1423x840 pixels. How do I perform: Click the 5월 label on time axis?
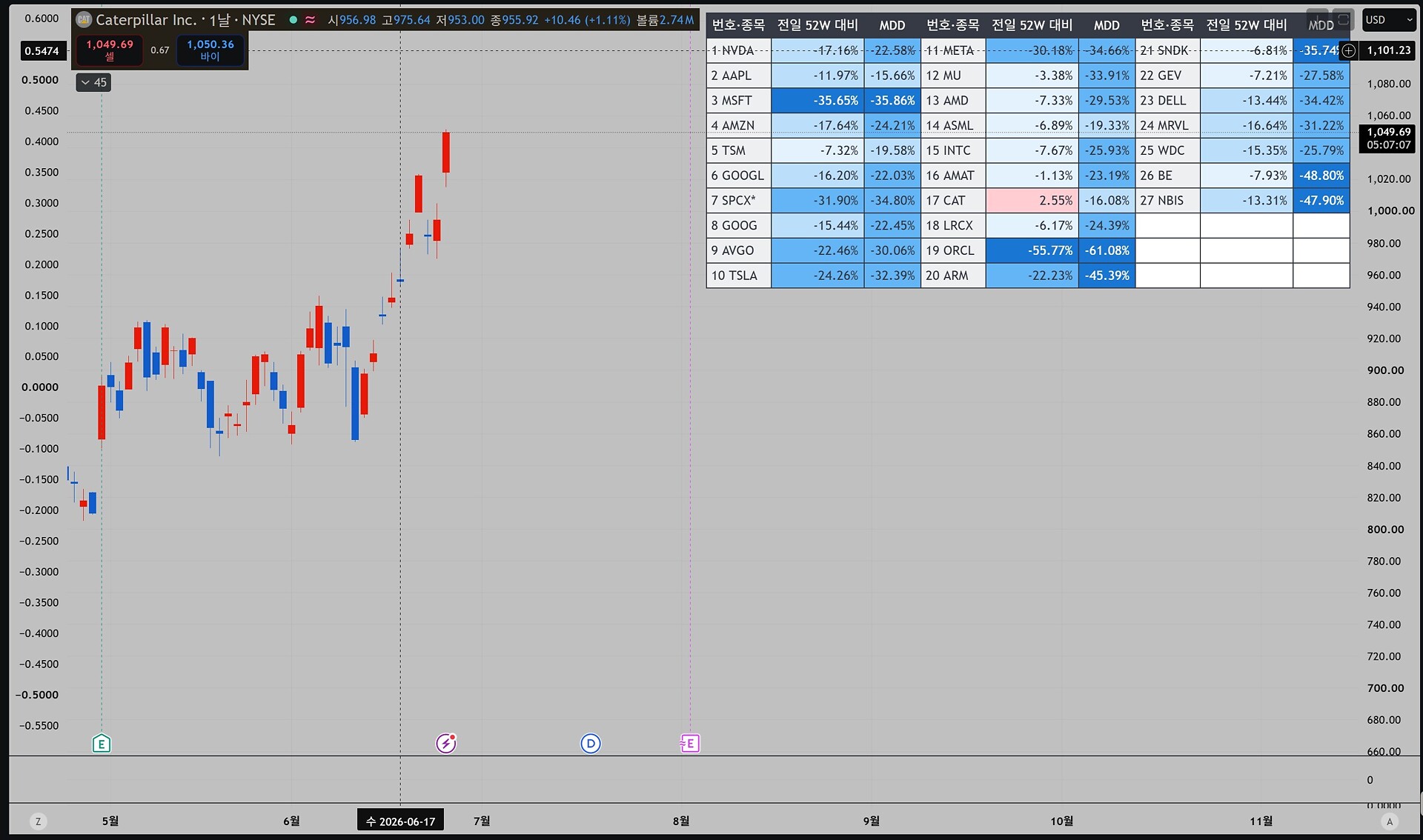110,821
